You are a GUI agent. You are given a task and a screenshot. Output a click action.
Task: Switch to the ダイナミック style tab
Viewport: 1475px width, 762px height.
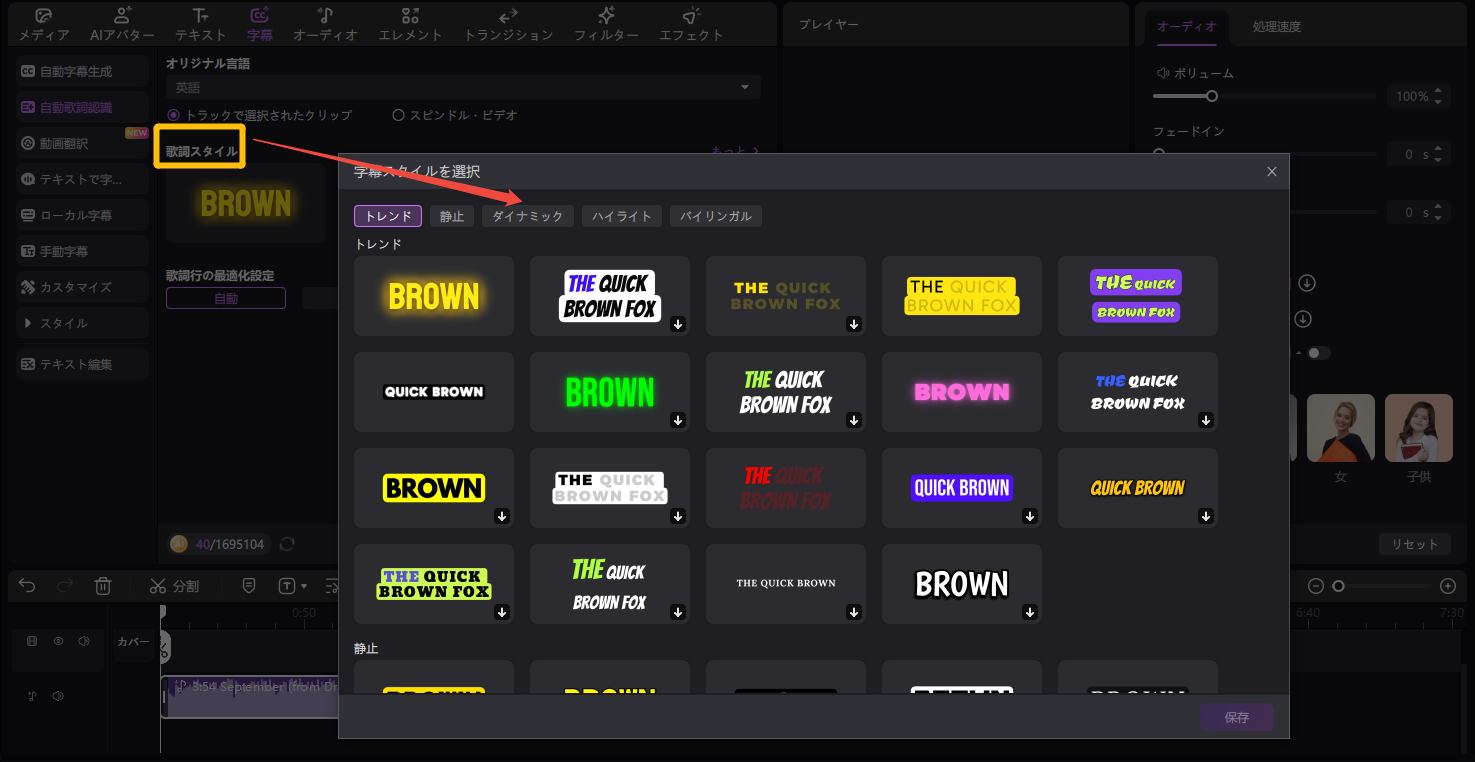pyautogui.click(x=527, y=216)
